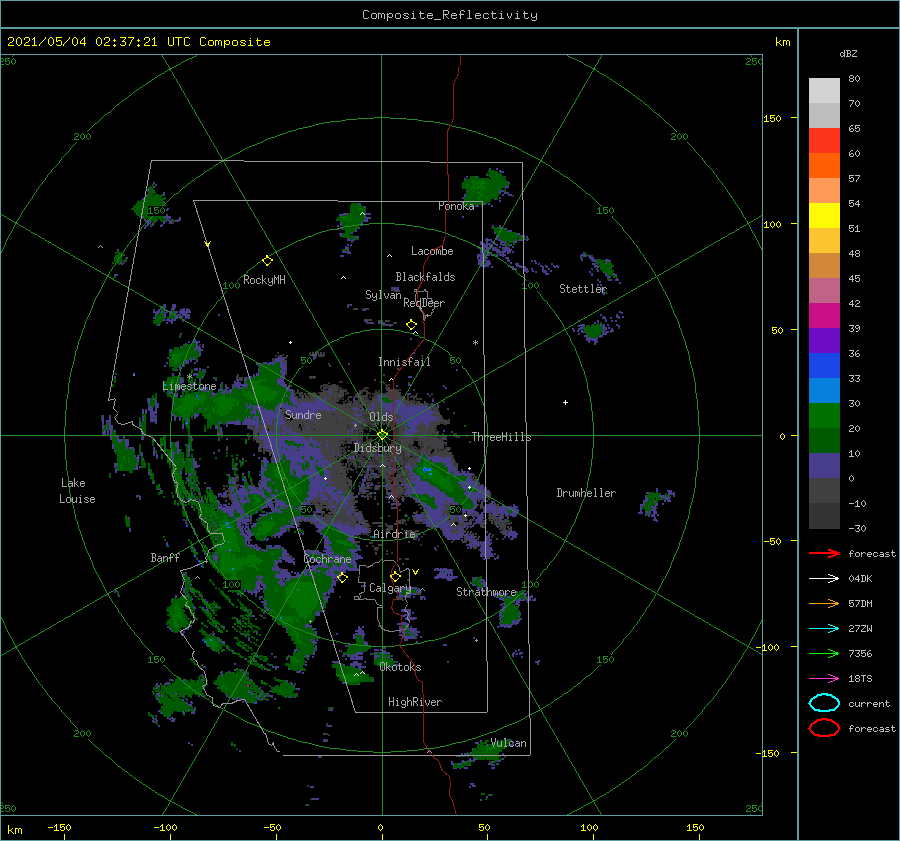Click the yellow km label at top right
900x841 pixels.
pyautogui.click(x=782, y=42)
